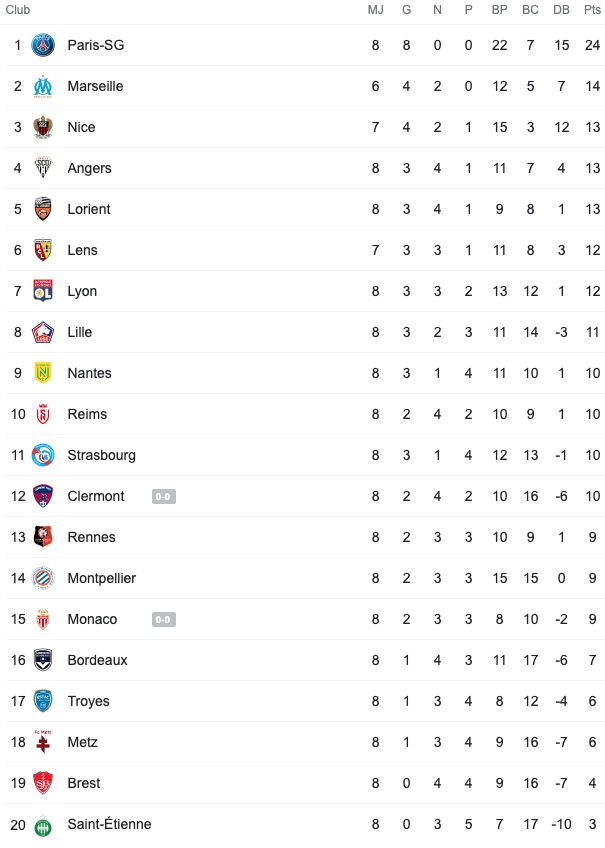This screenshot has height=848, width=605.
Task: Select the Metz club emblem
Action: (43, 742)
